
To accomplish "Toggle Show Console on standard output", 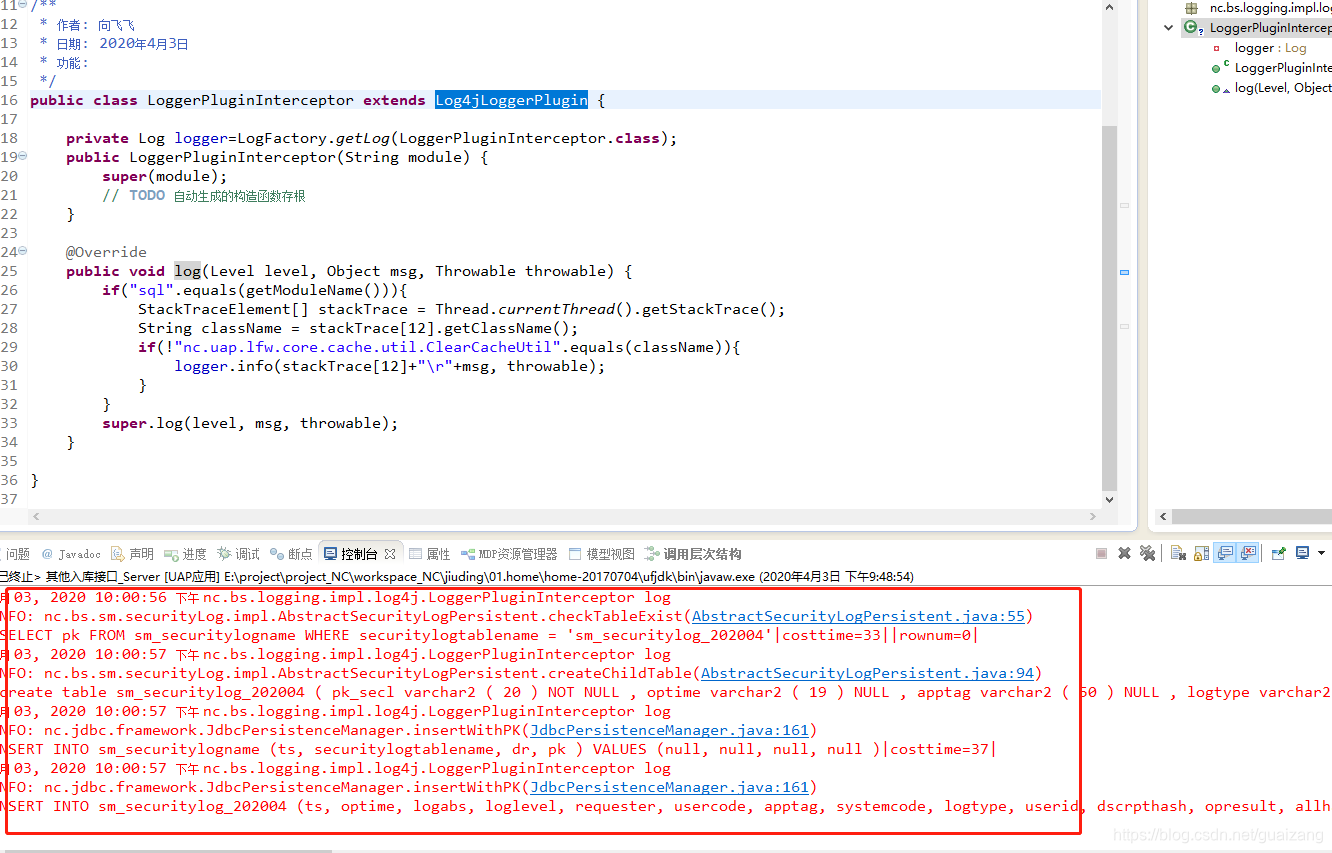I will [1225, 553].
